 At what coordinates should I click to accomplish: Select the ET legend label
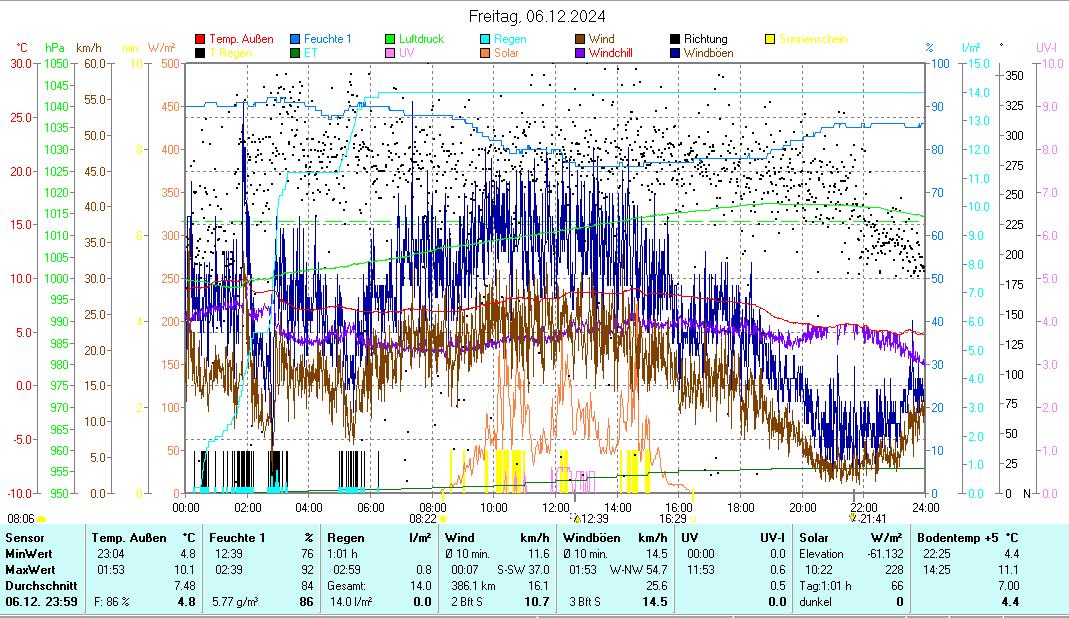tap(311, 53)
